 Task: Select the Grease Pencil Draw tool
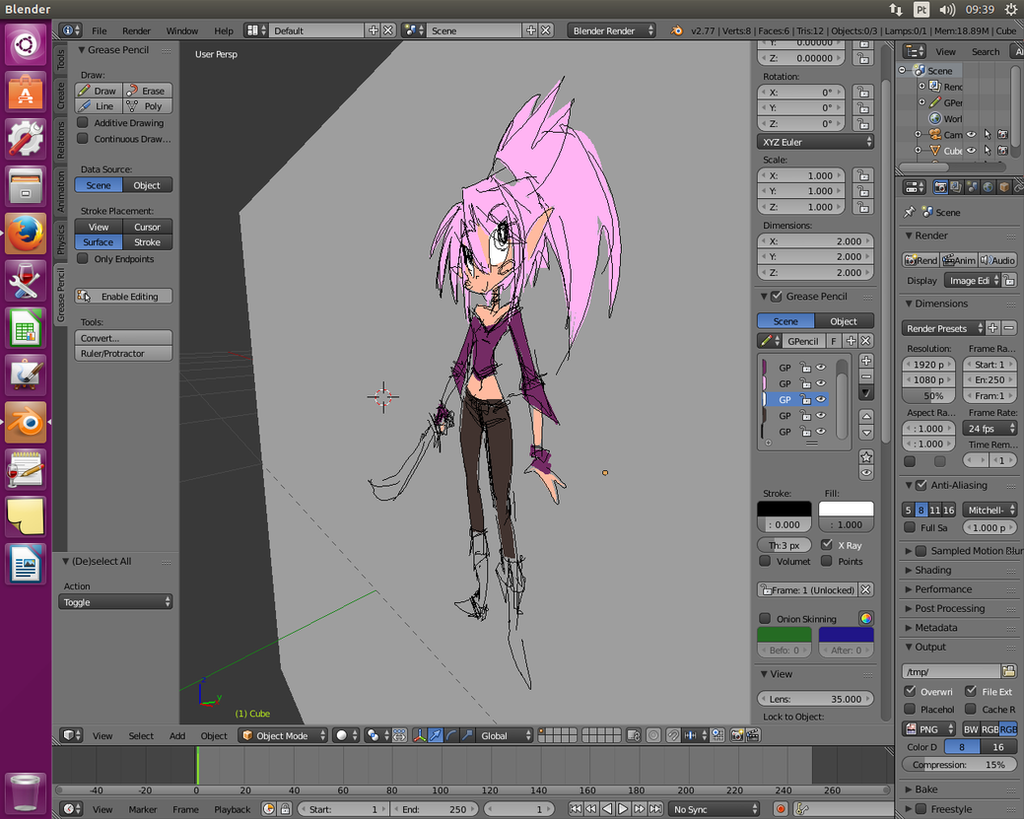coord(99,91)
